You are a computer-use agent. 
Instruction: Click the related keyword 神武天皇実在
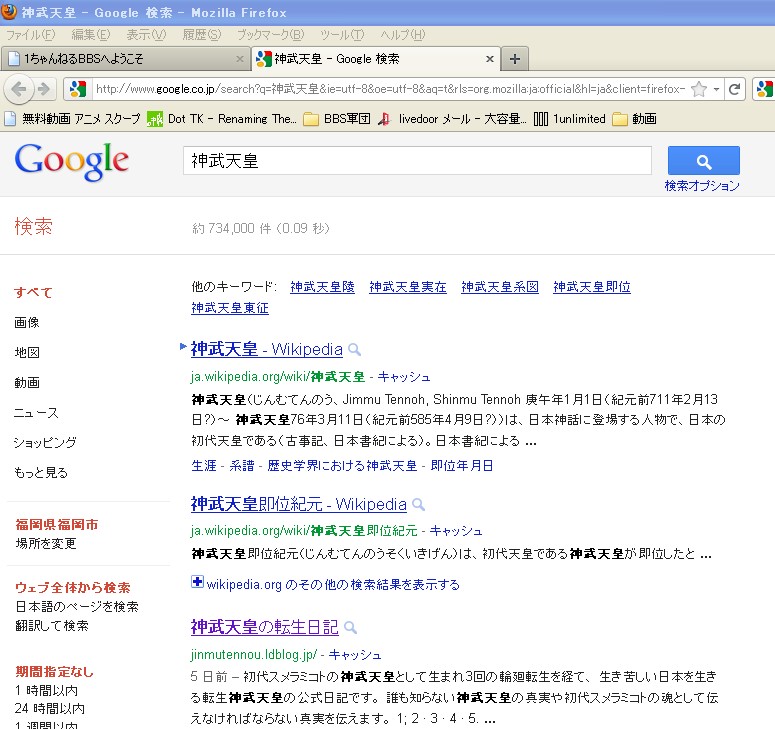tap(408, 287)
